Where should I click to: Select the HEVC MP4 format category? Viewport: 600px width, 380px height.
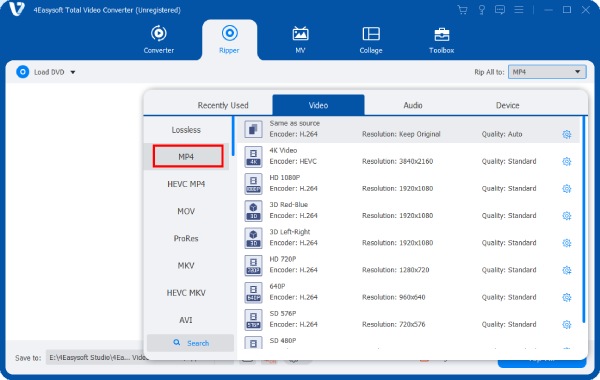(x=186, y=184)
